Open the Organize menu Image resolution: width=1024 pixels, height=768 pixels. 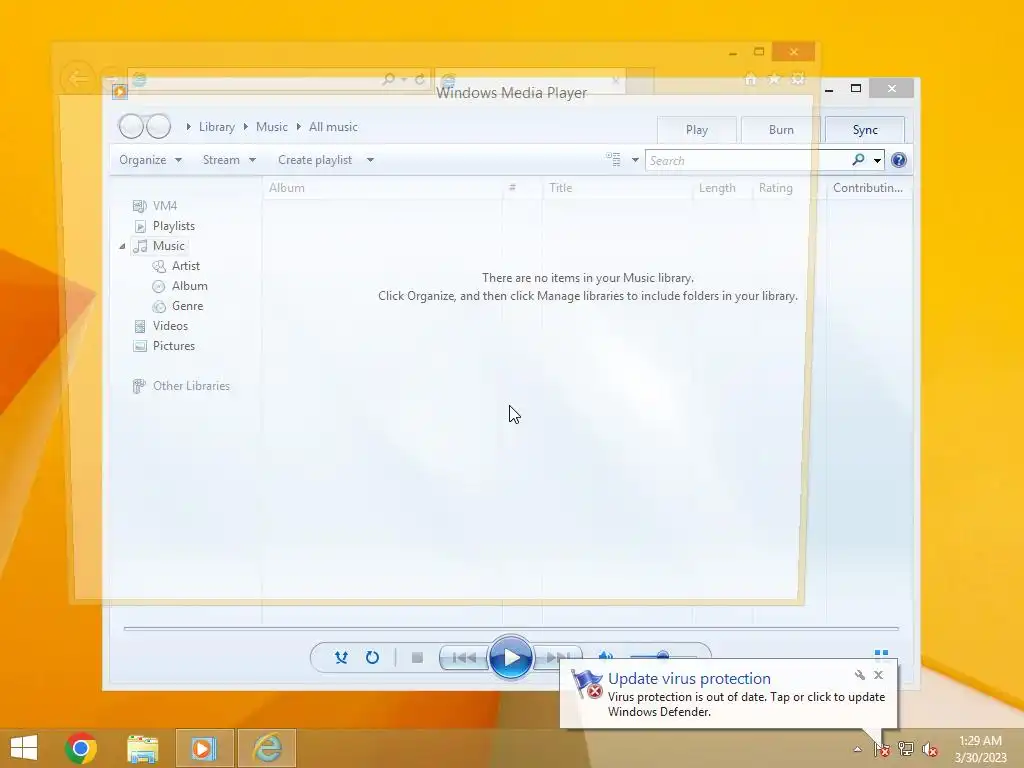[x=150, y=160]
